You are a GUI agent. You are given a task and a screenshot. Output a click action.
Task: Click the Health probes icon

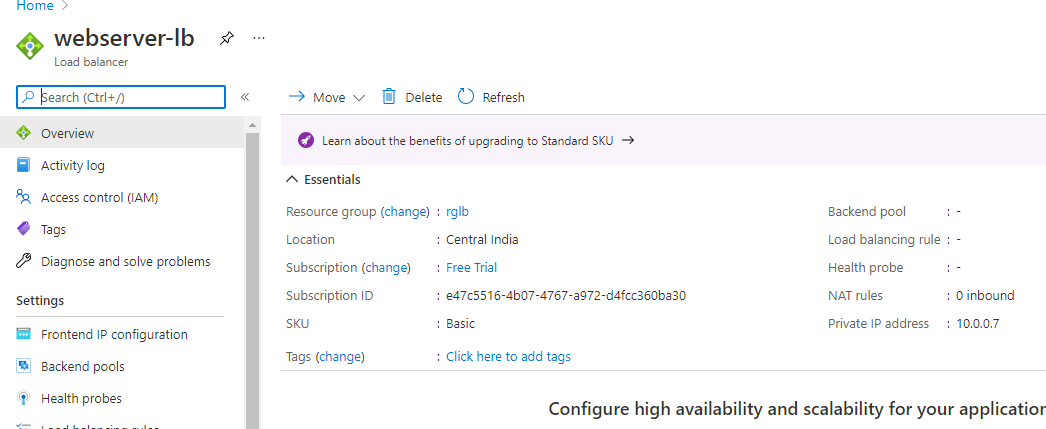(x=23, y=398)
